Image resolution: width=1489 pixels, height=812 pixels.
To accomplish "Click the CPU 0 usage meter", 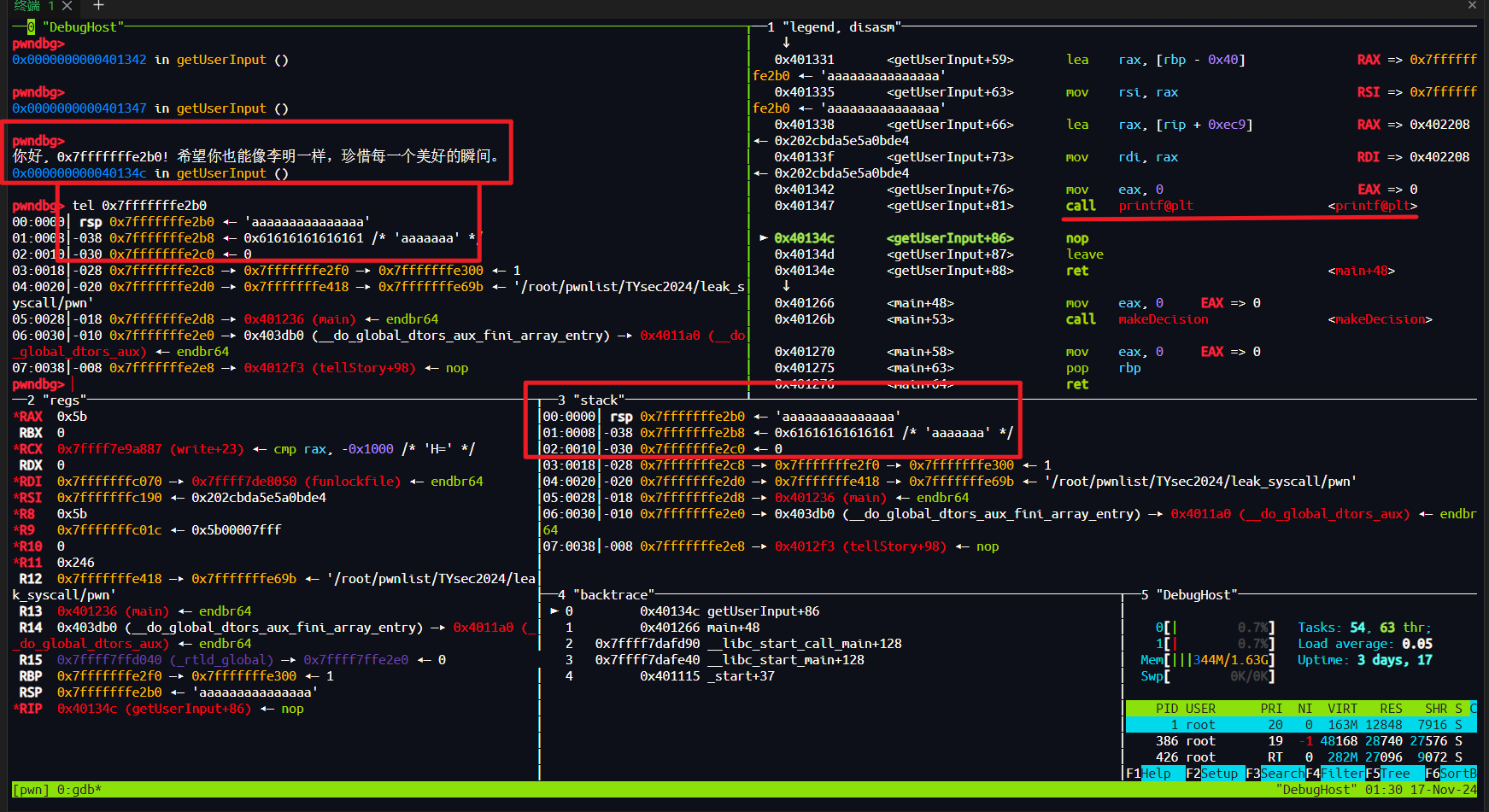I will tap(1215, 628).
